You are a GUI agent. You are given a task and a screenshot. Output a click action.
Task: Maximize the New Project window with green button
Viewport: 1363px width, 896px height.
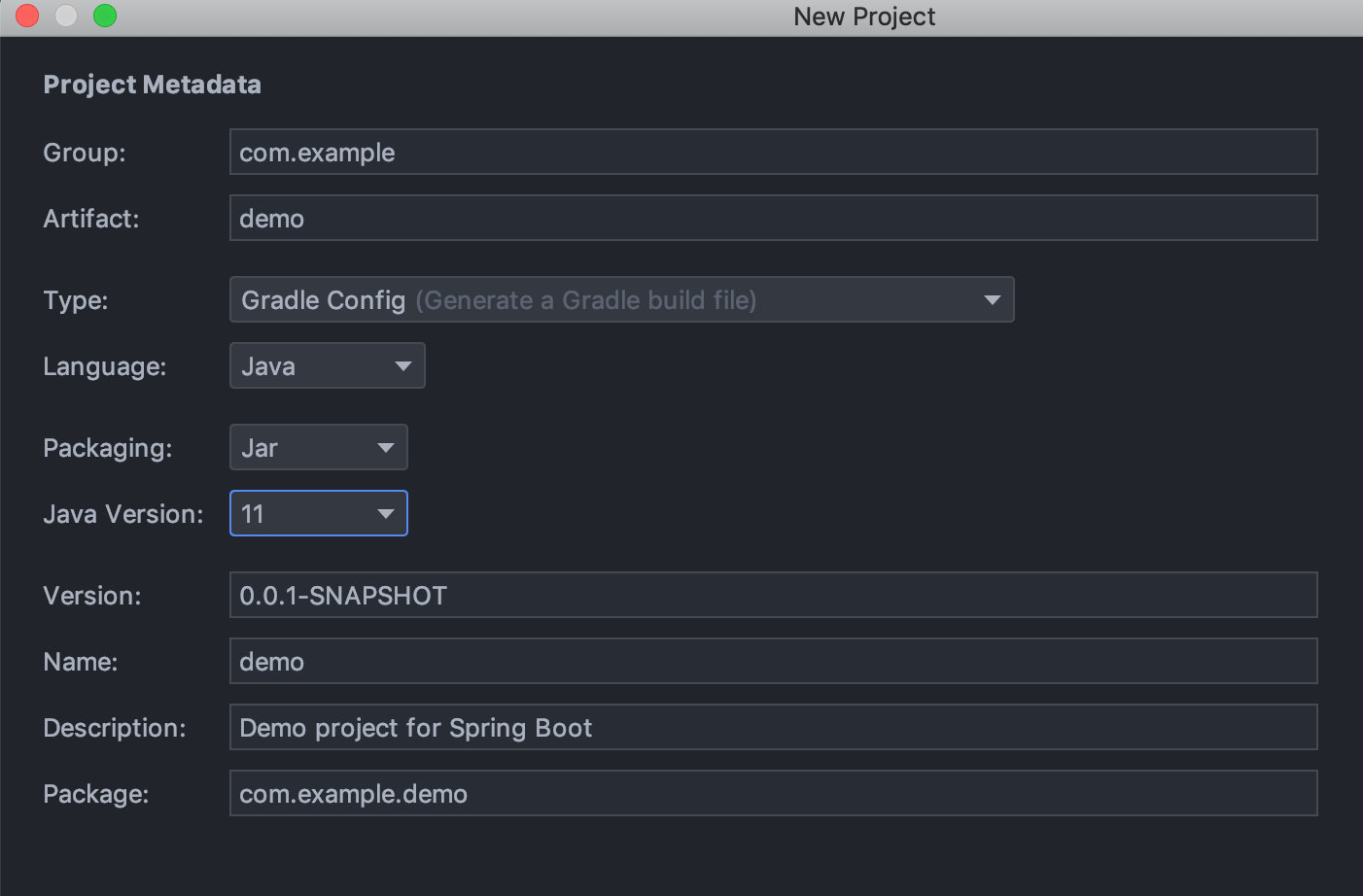coord(105,16)
